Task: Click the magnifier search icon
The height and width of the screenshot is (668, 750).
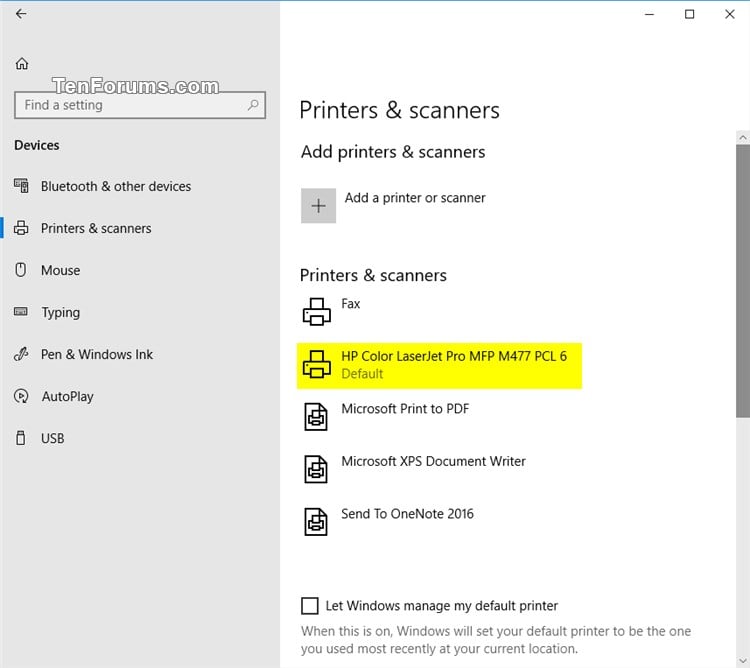Action: pos(253,105)
